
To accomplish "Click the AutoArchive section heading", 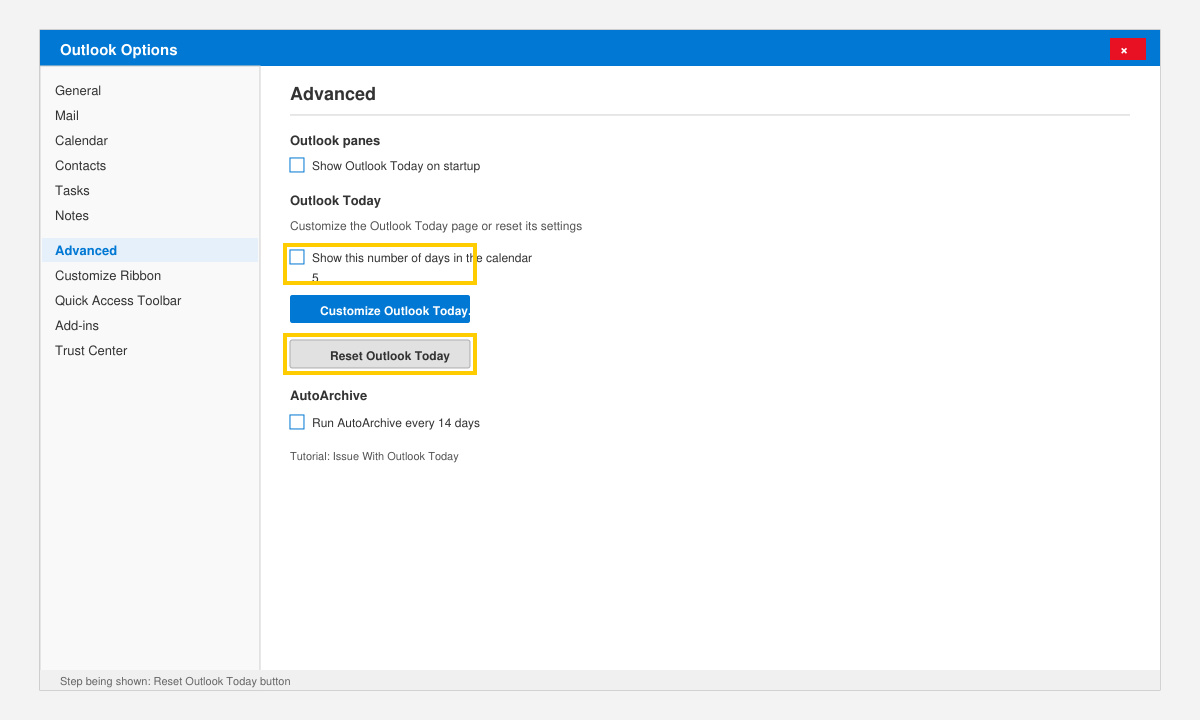I will [x=328, y=396].
